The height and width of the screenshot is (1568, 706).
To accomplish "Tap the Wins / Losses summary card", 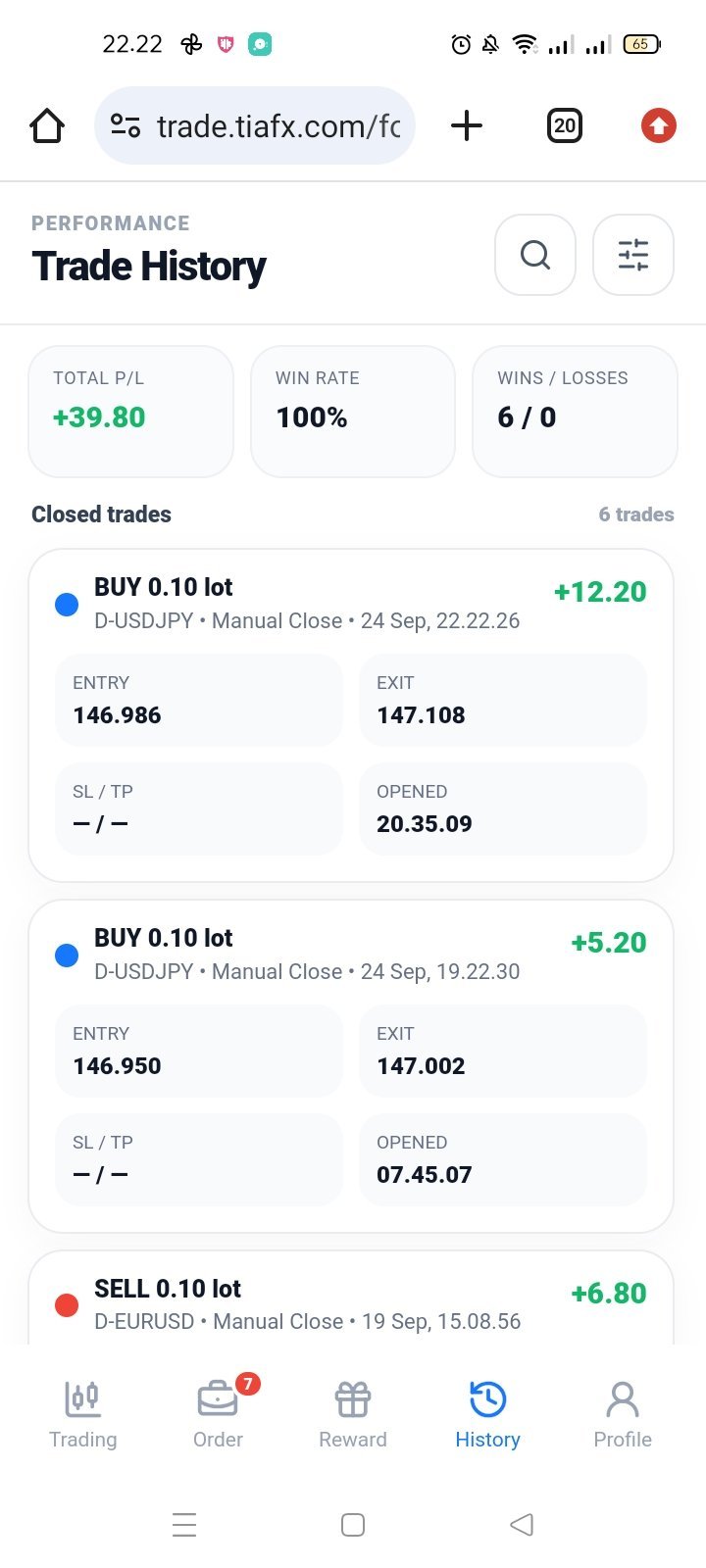I will 575,412.
